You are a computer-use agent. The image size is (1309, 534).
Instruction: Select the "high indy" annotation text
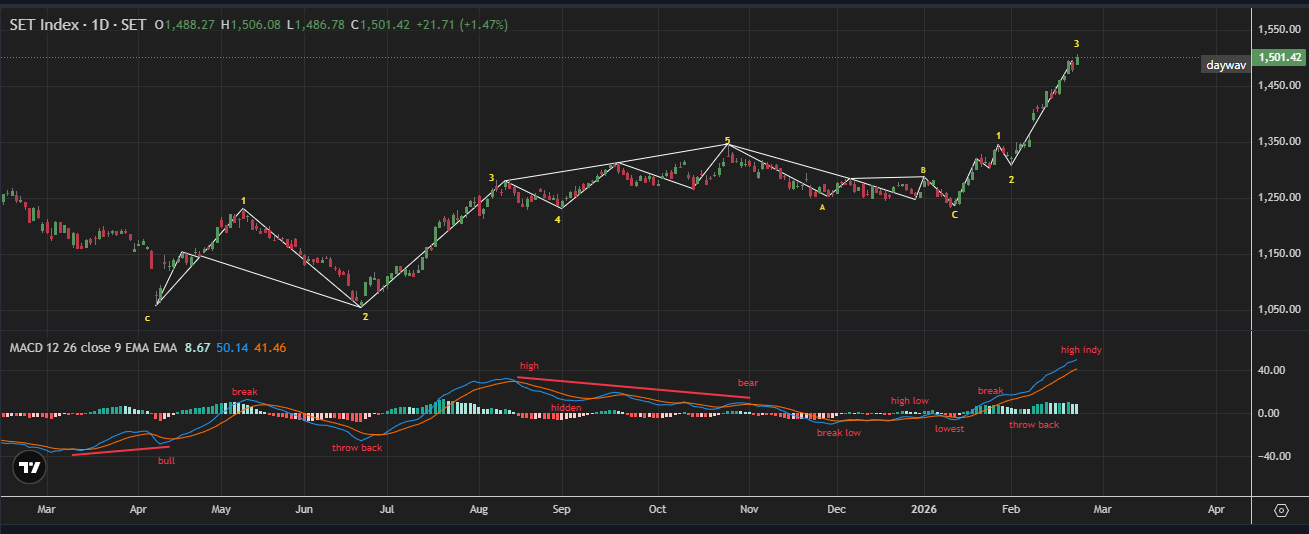pos(1081,350)
